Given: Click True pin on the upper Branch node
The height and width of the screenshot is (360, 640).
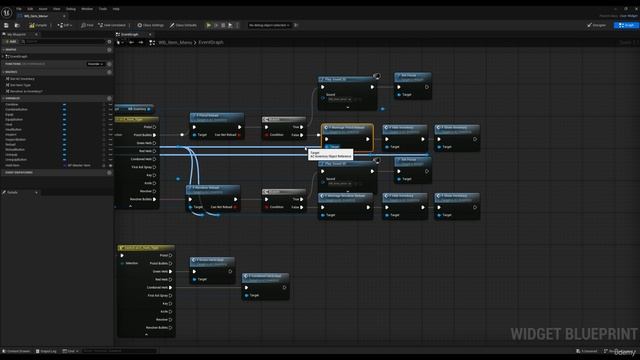Looking at the screenshot, I should click(301, 127).
